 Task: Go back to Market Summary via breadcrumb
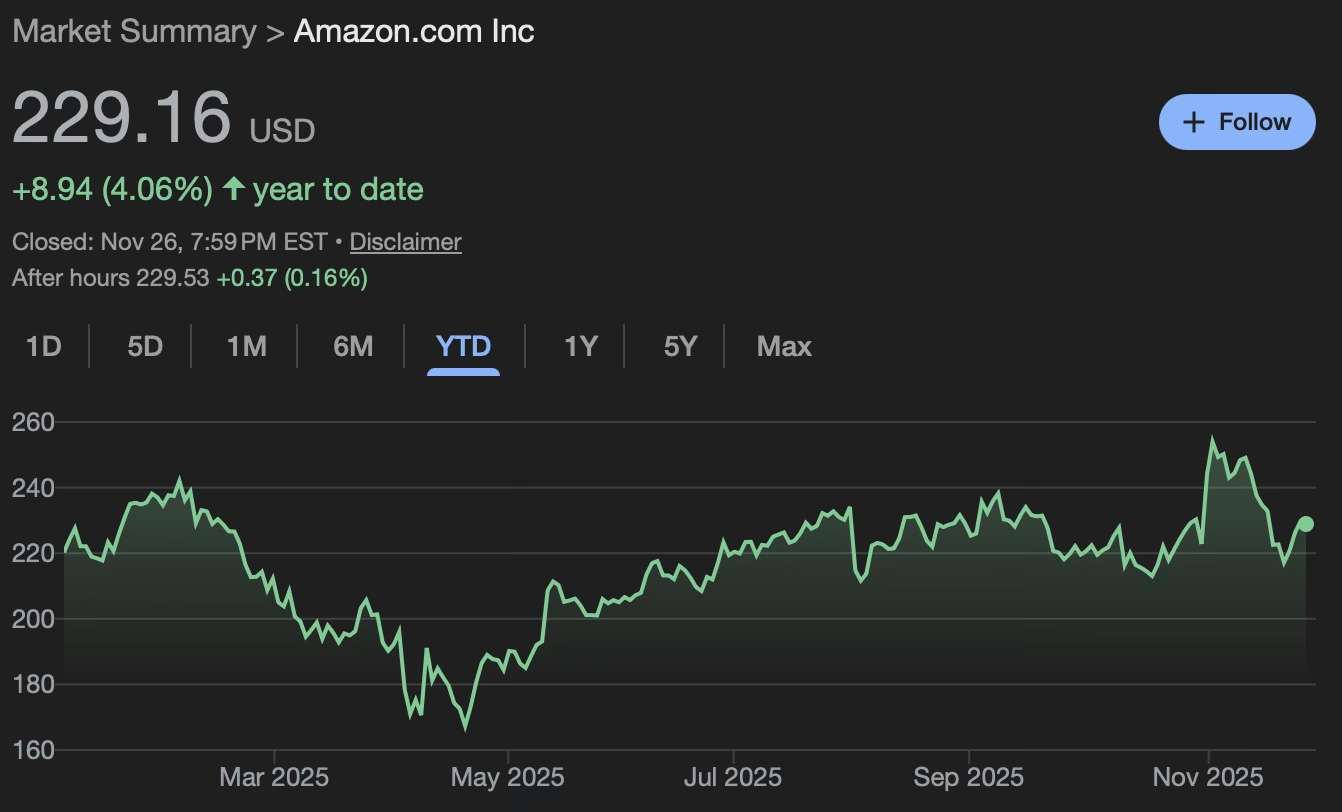coord(134,31)
